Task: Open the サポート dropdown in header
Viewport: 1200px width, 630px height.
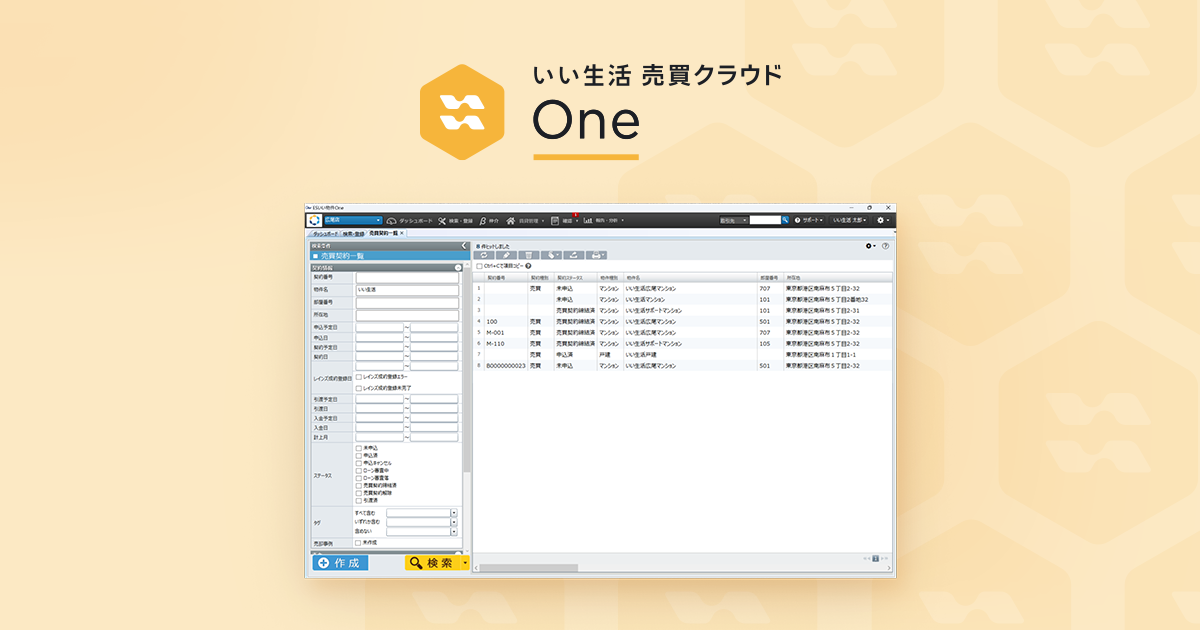Action: click(x=809, y=220)
